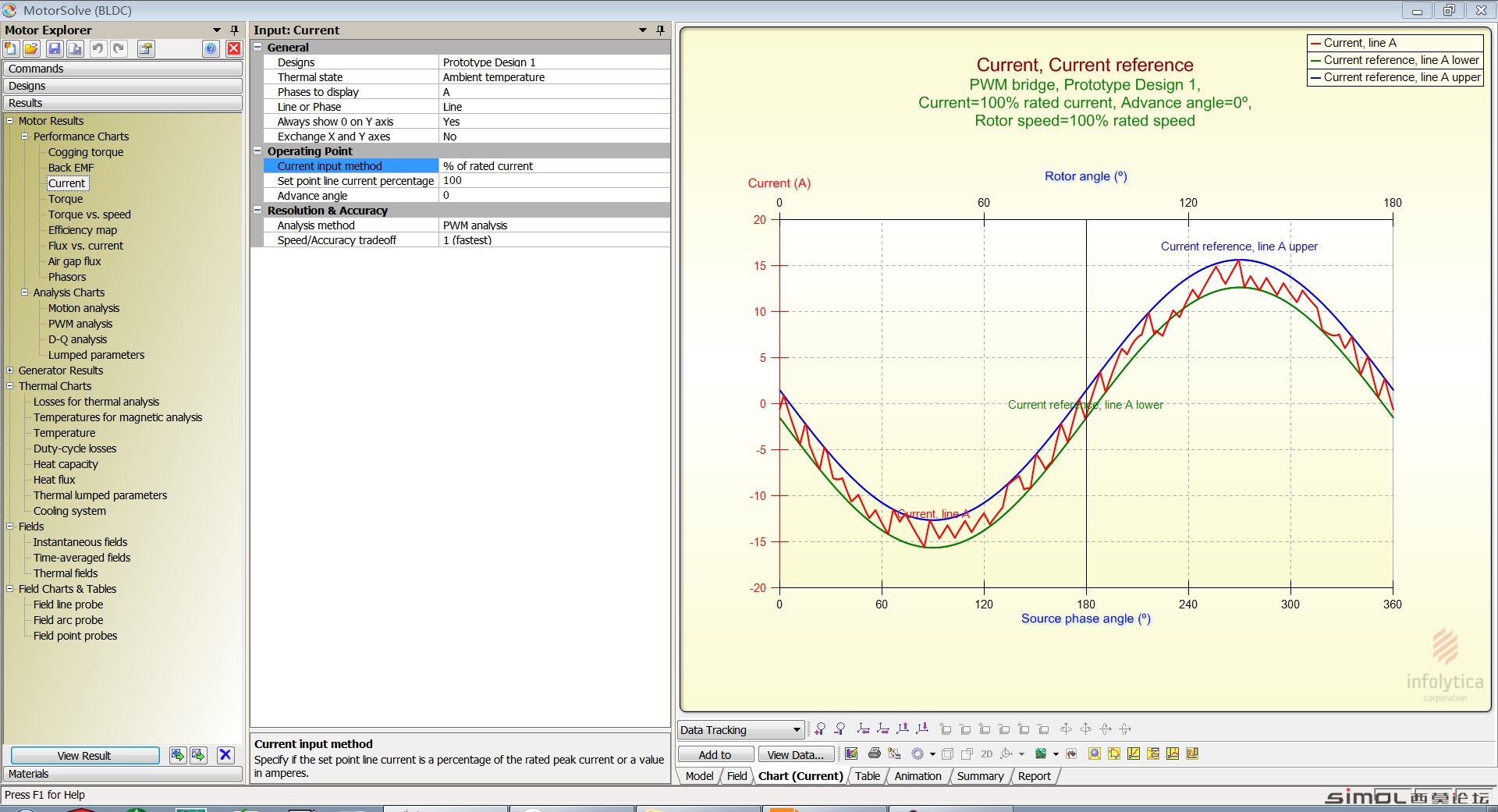Click the last yellow chart icon in toolbar
The height and width of the screenshot is (812, 1498).
[x=1192, y=753]
